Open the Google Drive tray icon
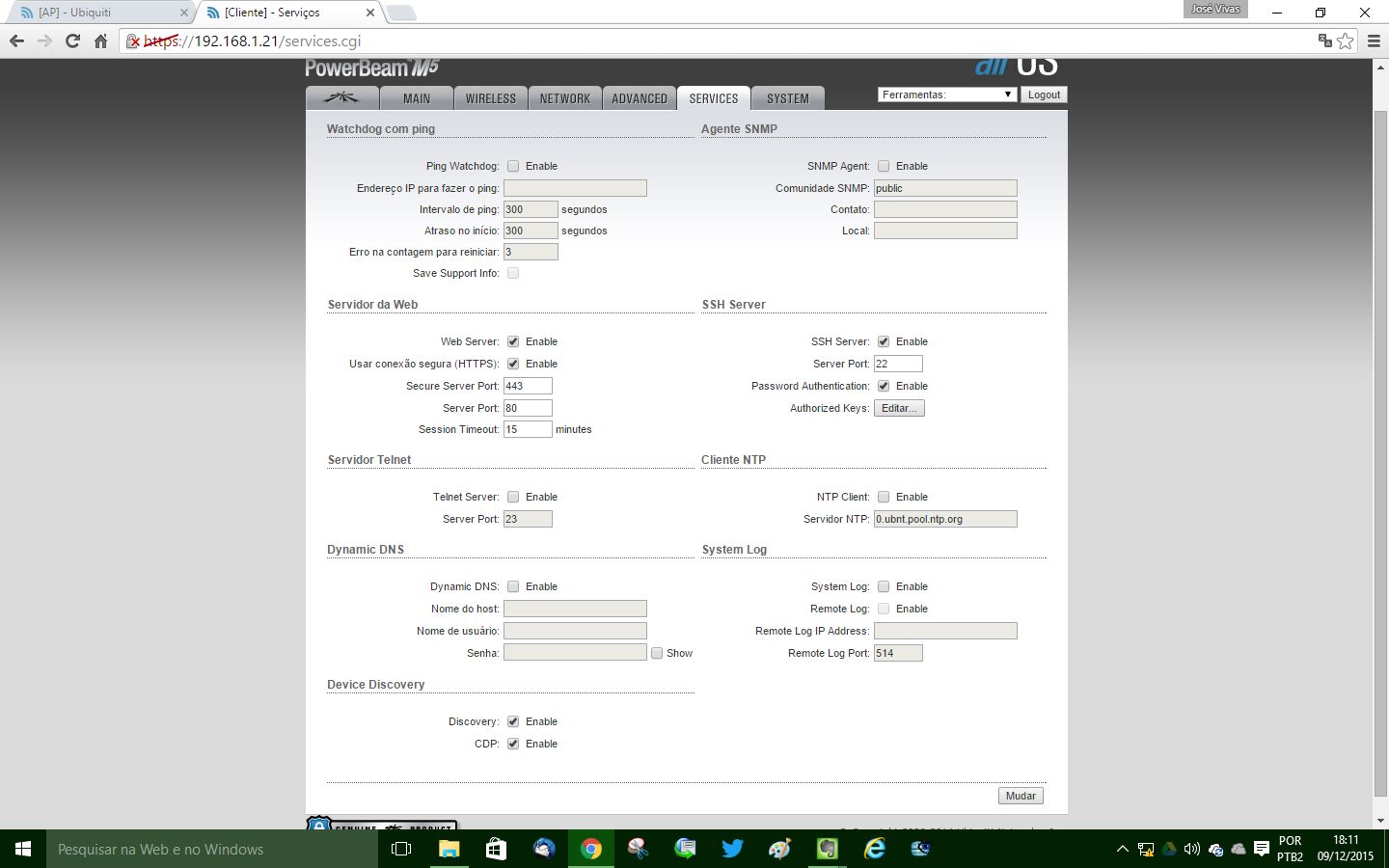Viewport: 1389px width, 868px height. (1169, 850)
